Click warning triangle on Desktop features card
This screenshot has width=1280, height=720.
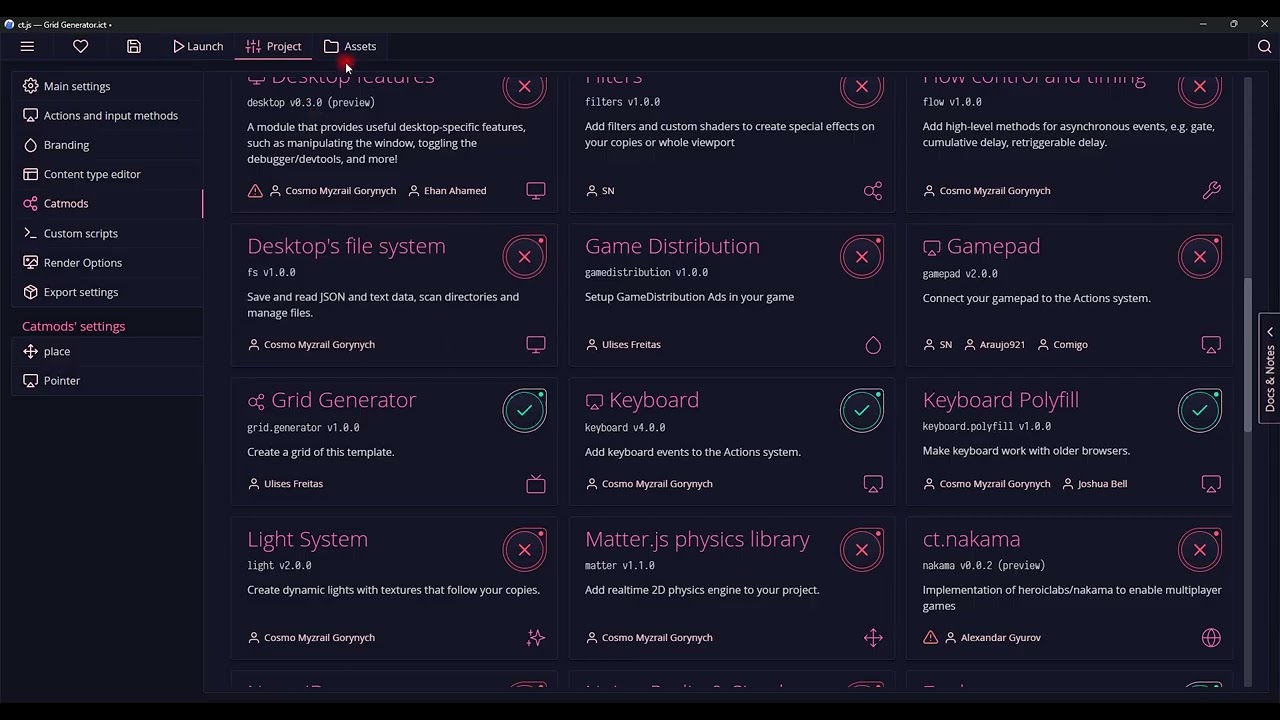255,190
